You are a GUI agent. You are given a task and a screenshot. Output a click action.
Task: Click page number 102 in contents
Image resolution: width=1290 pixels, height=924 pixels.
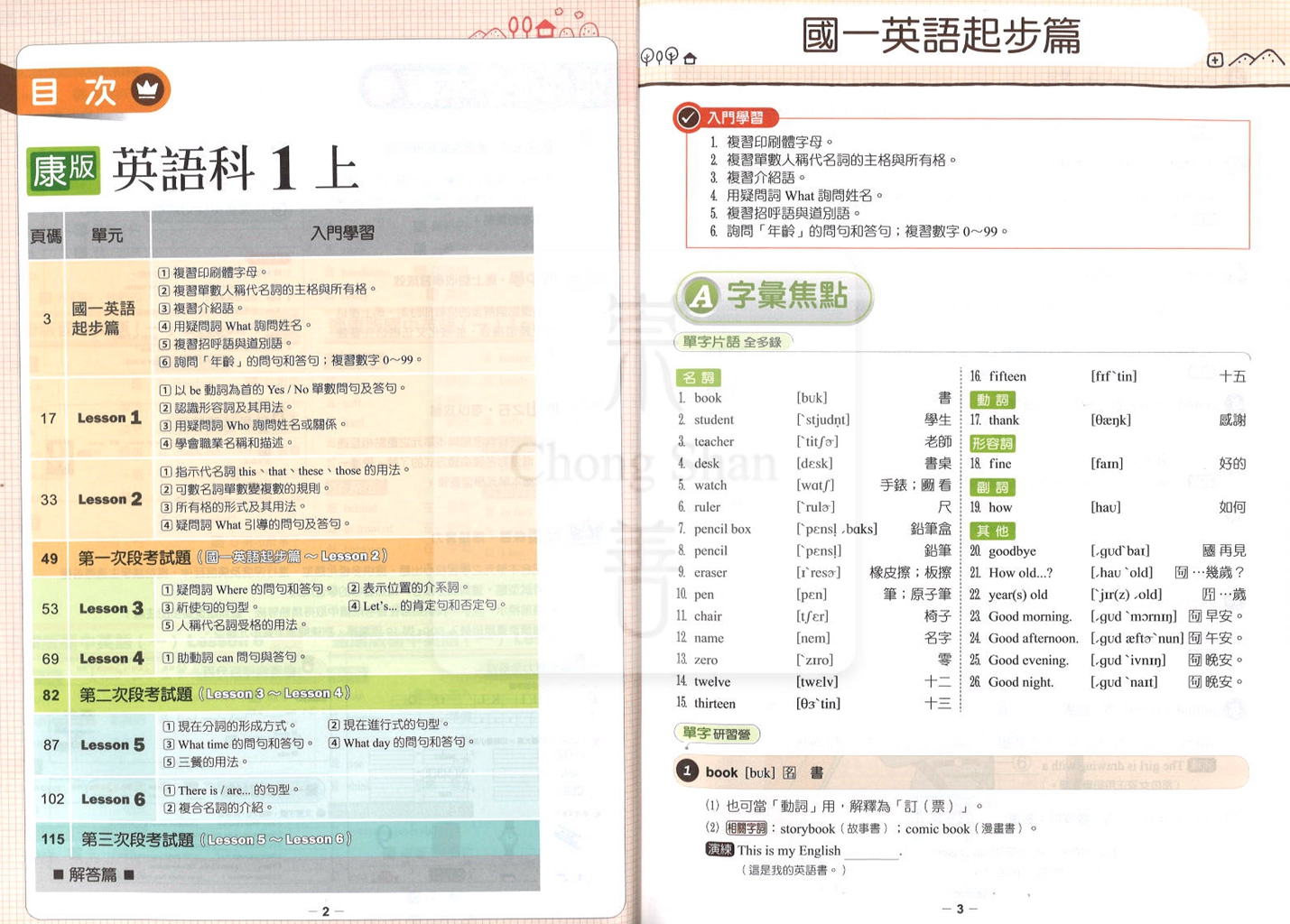pyautogui.click(x=53, y=799)
